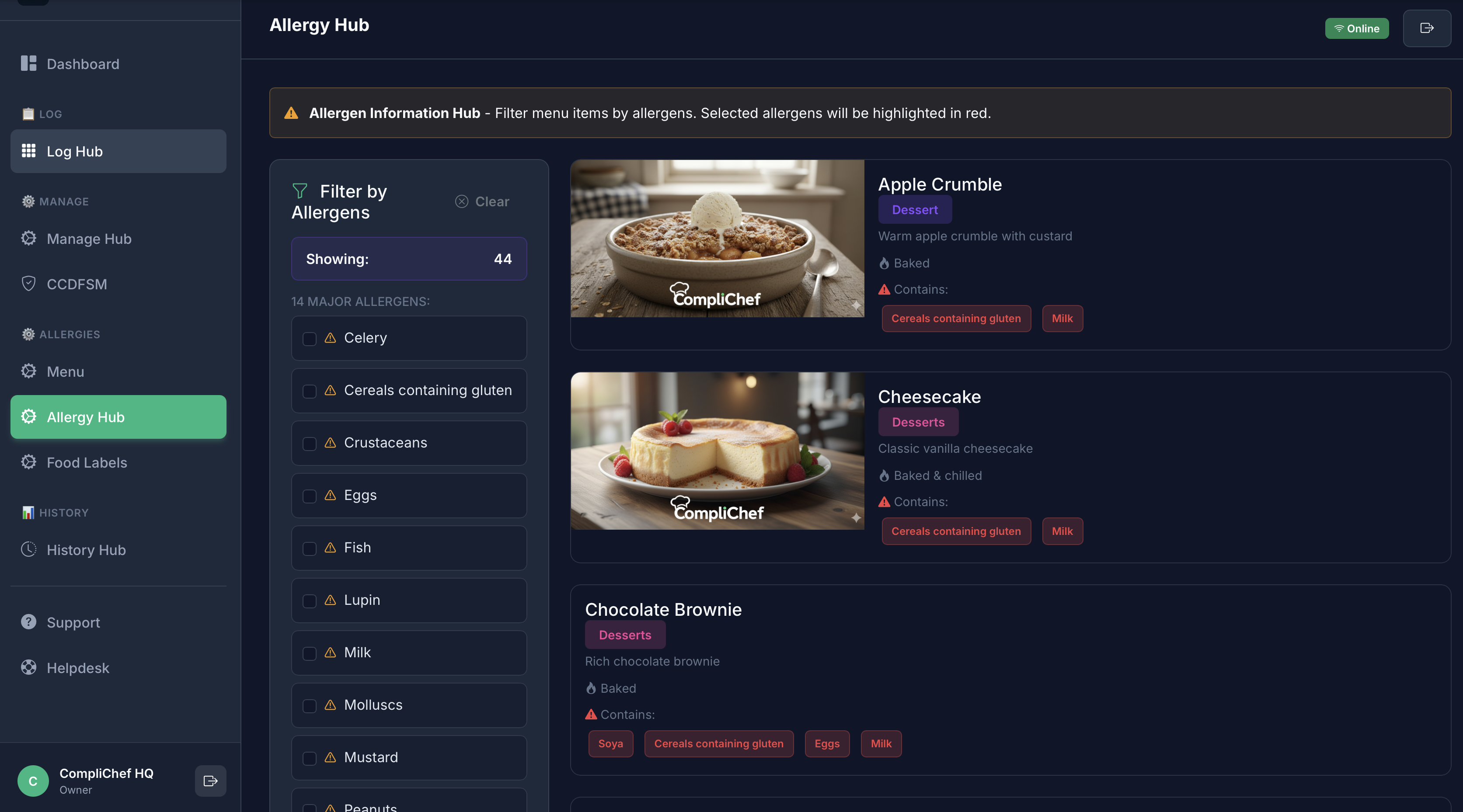Click the History Hub clock icon
Screen dimensions: 1463x812
29,549
